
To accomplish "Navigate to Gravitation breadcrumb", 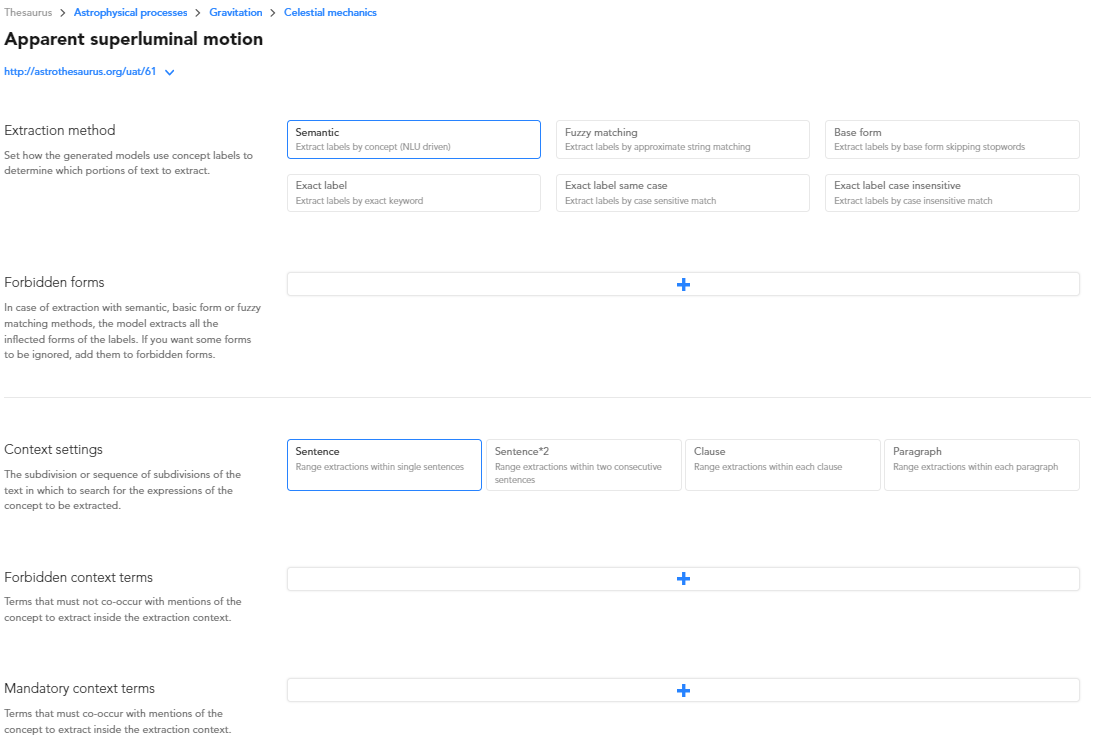I will point(236,13).
